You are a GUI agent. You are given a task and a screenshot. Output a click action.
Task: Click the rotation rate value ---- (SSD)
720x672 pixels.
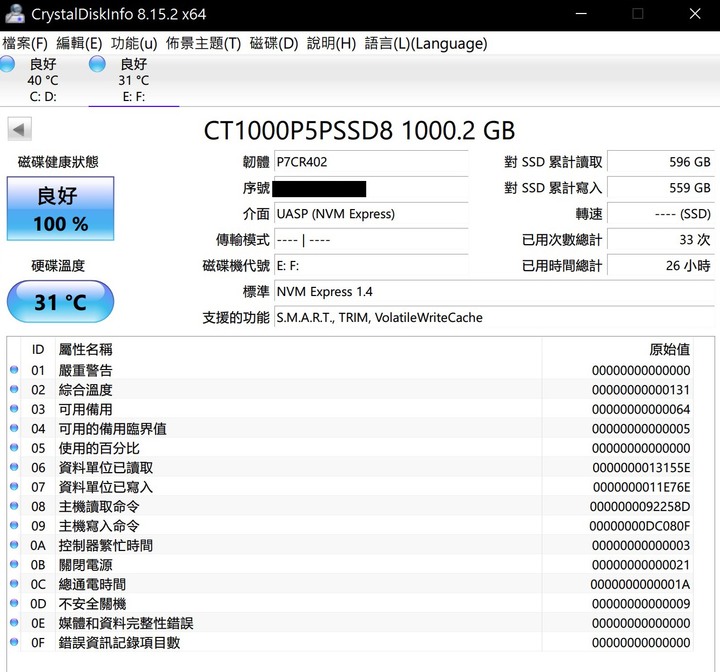[x=660, y=214]
